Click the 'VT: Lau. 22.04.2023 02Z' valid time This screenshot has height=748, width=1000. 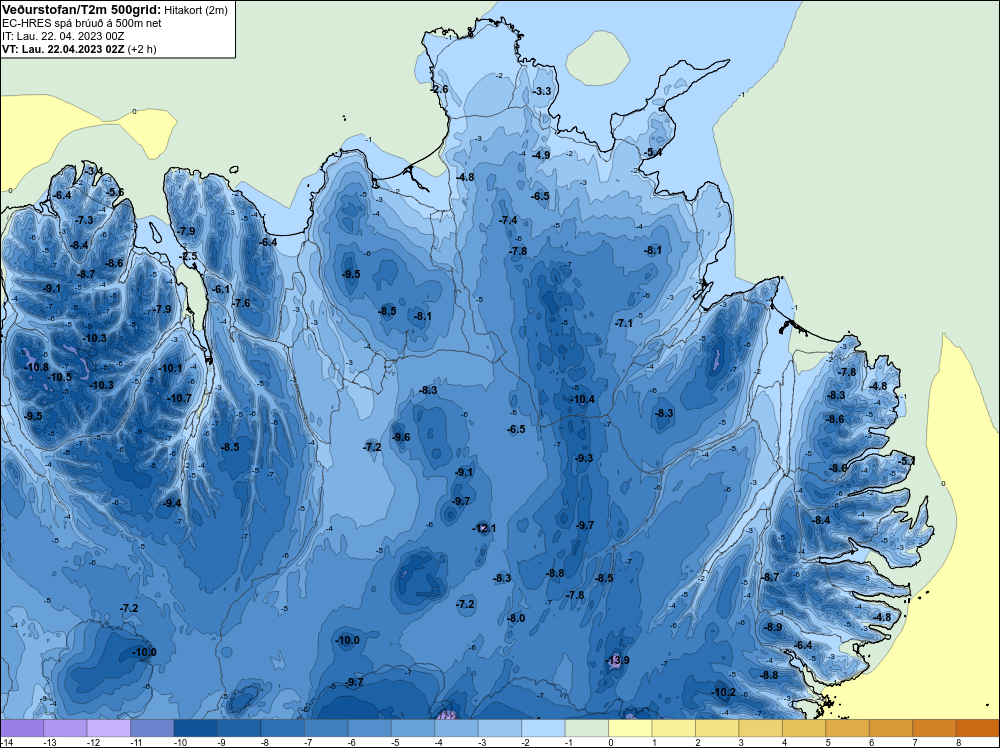coord(63,49)
